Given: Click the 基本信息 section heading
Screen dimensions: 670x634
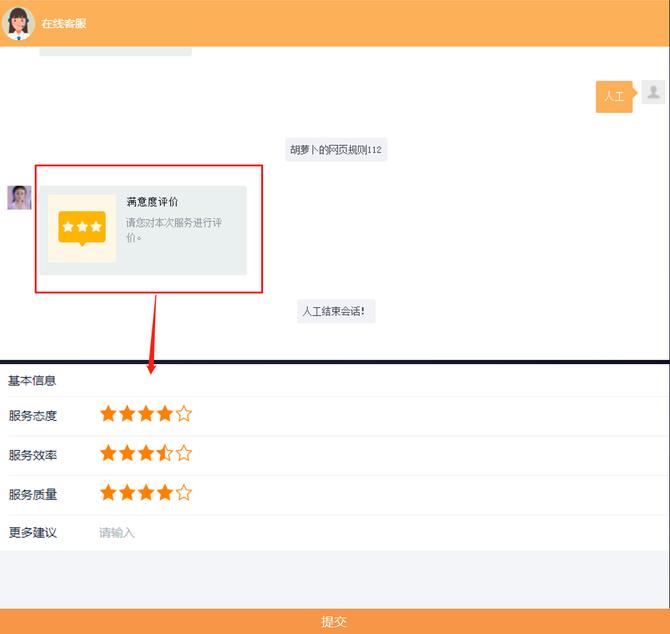Looking at the screenshot, I should 32,380.
